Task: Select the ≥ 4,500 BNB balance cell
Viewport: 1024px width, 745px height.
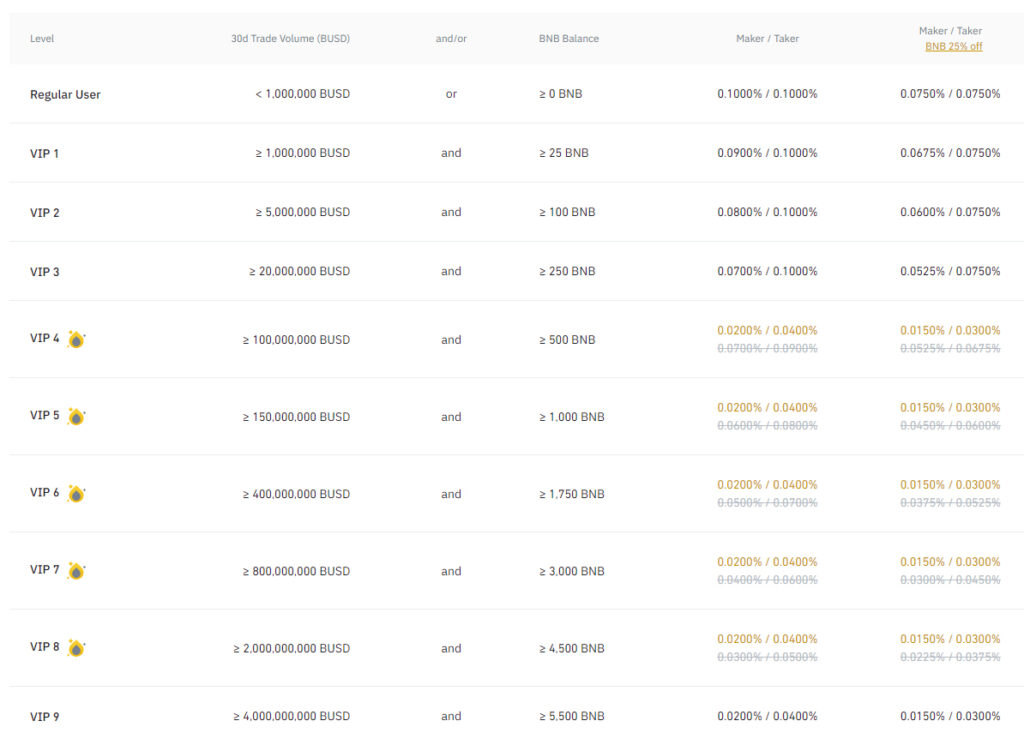Action: [x=571, y=648]
